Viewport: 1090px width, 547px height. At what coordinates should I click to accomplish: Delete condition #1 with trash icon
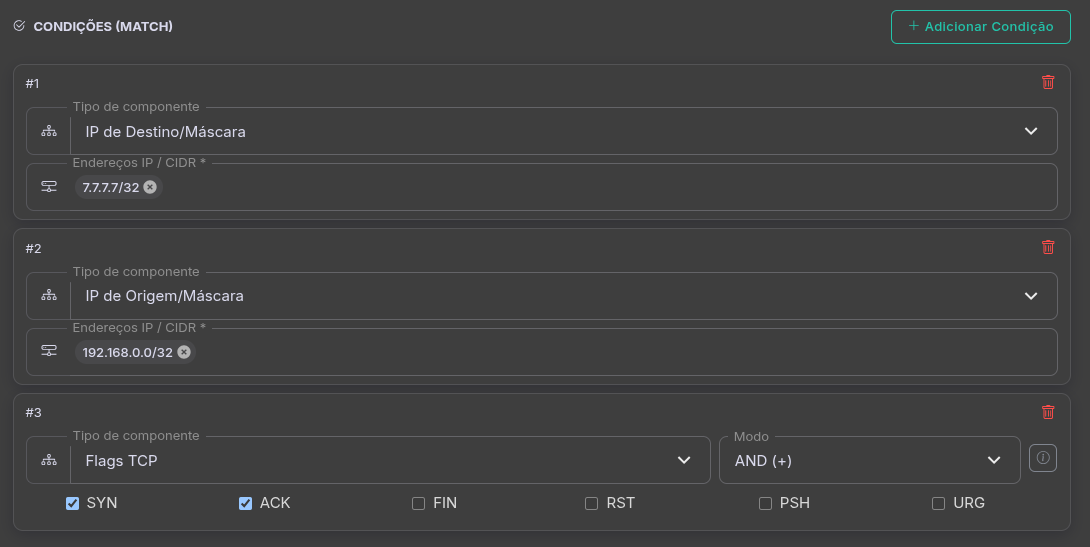[x=1048, y=83]
